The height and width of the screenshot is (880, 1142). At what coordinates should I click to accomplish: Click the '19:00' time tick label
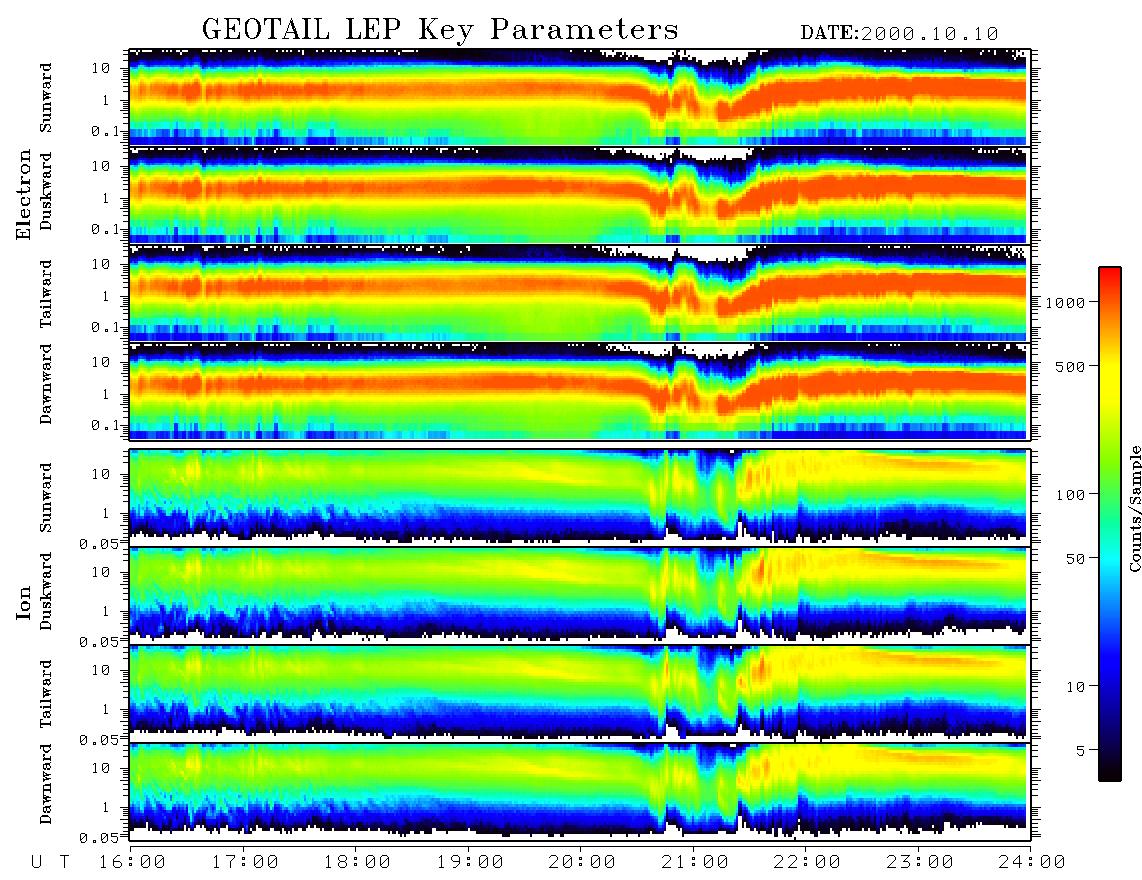[x=470, y=863]
